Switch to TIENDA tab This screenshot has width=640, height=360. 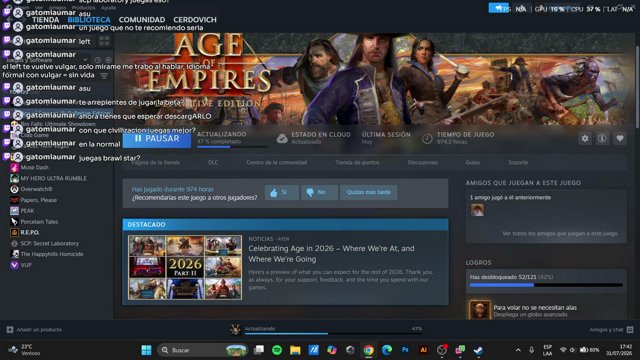(x=45, y=20)
